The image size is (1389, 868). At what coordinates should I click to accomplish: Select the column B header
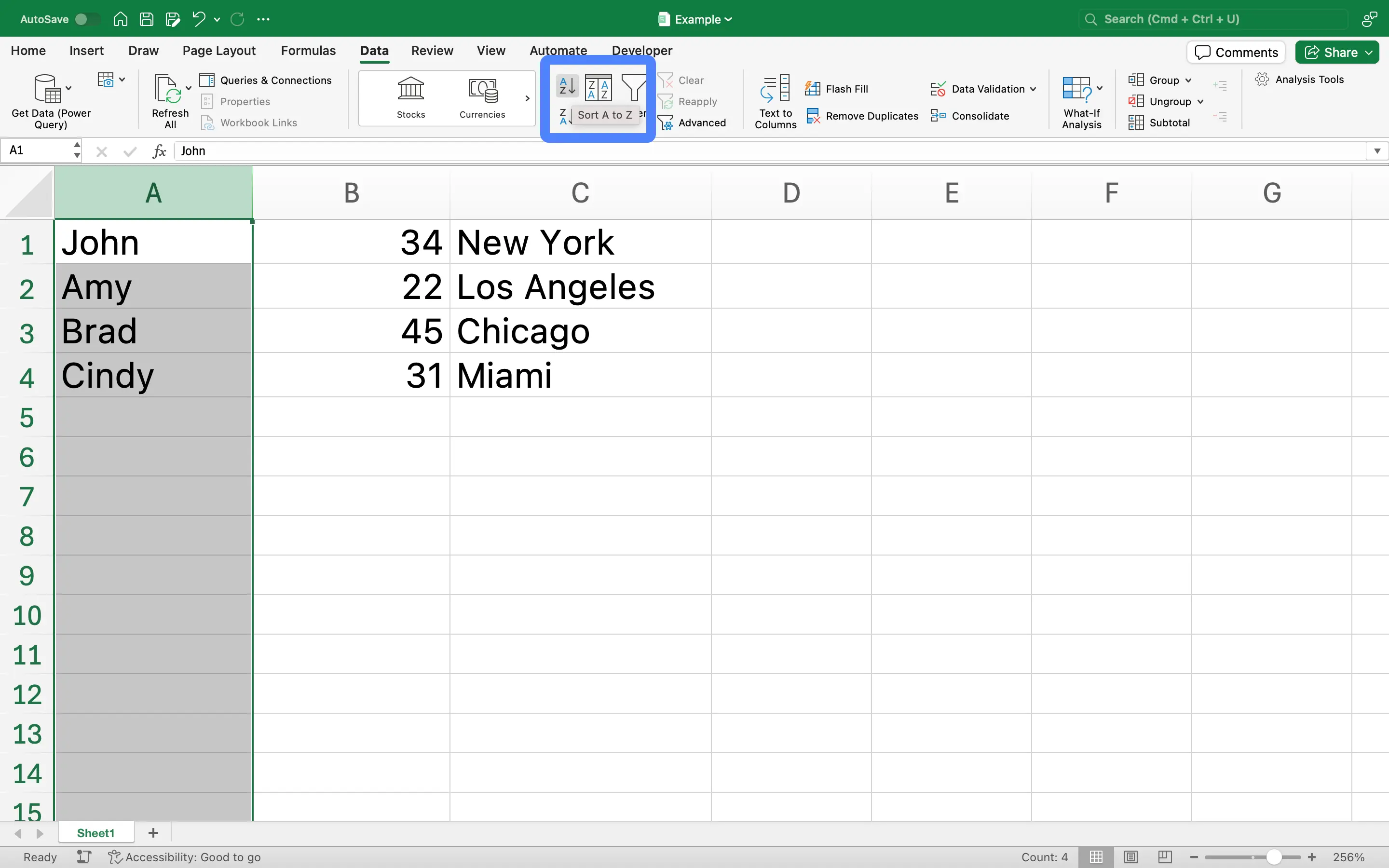click(x=351, y=192)
